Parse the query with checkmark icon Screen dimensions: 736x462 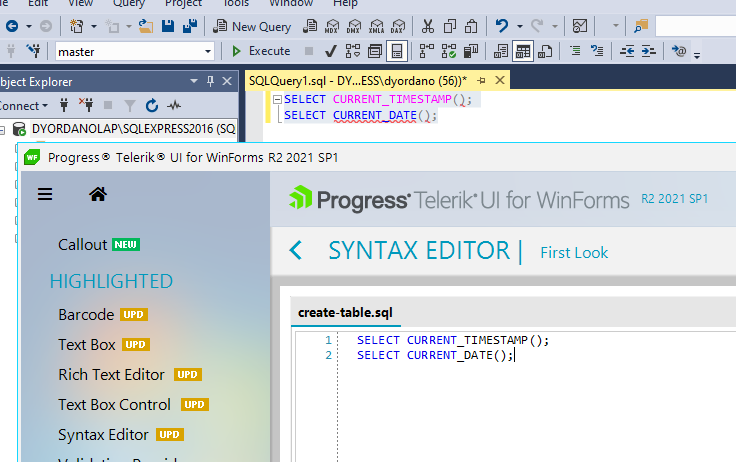(x=330, y=51)
